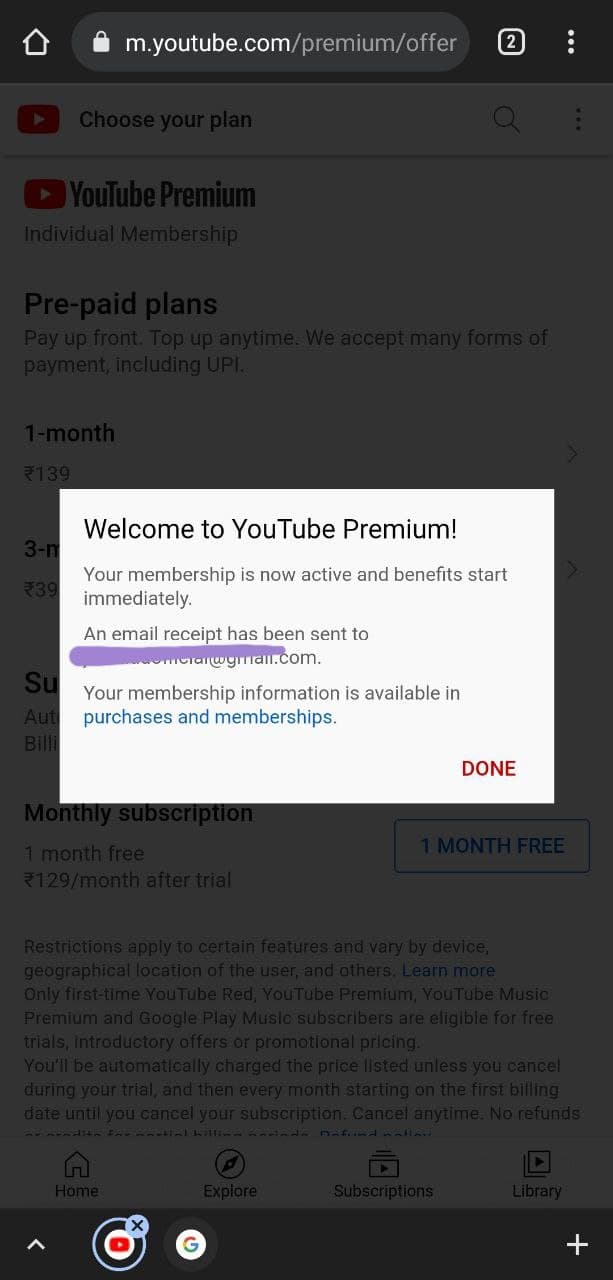Tap the site lock security icon
Screen dimensions: 613x1280
click(100, 42)
